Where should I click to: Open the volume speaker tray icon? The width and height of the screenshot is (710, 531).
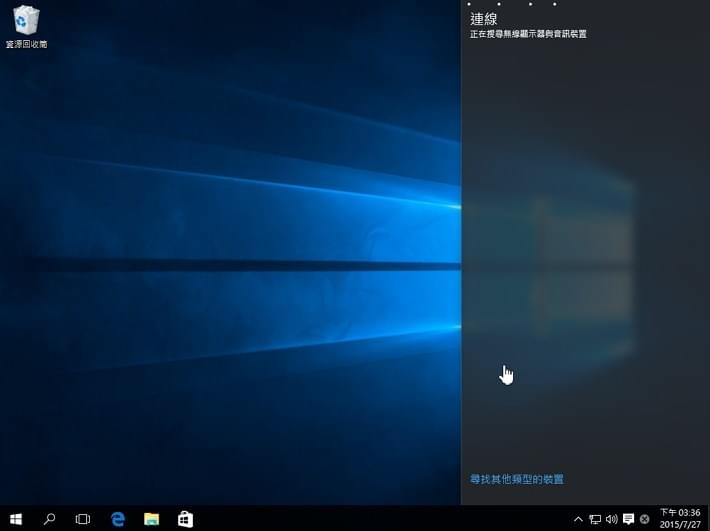612,519
